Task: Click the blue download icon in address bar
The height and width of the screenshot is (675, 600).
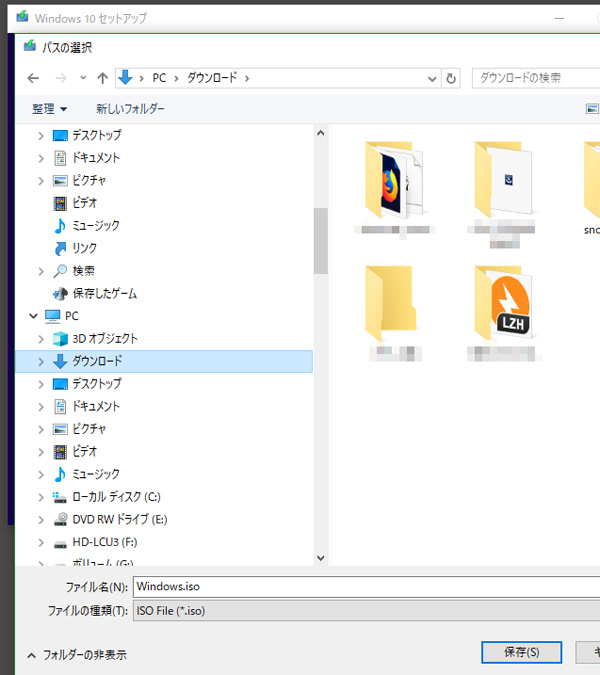Action: (x=125, y=78)
